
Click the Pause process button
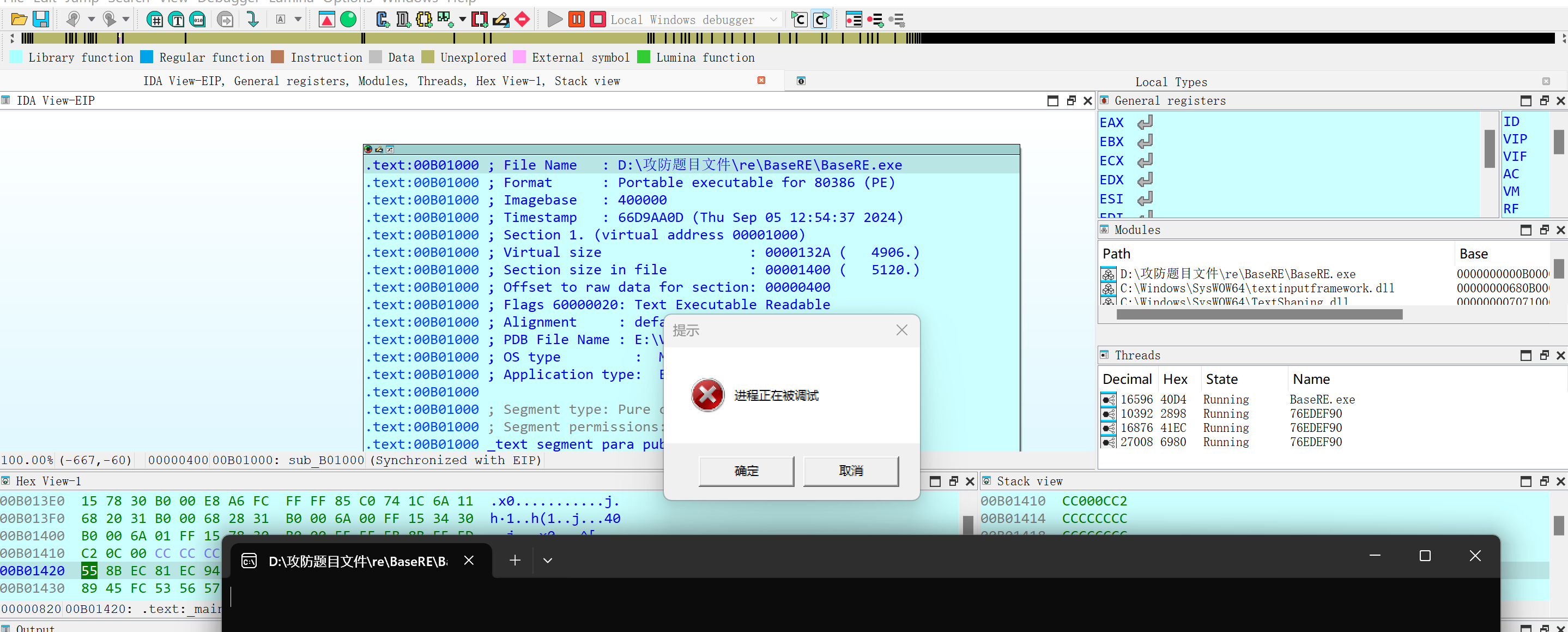tap(576, 20)
